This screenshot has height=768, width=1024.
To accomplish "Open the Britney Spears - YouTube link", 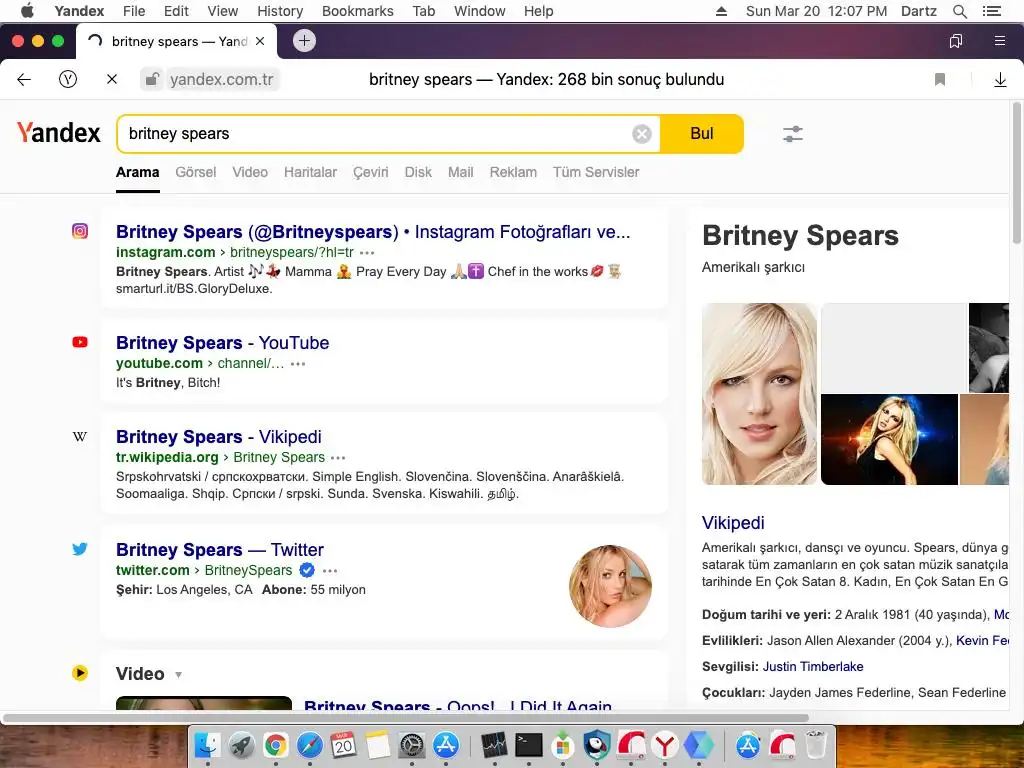I will (x=222, y=343).
